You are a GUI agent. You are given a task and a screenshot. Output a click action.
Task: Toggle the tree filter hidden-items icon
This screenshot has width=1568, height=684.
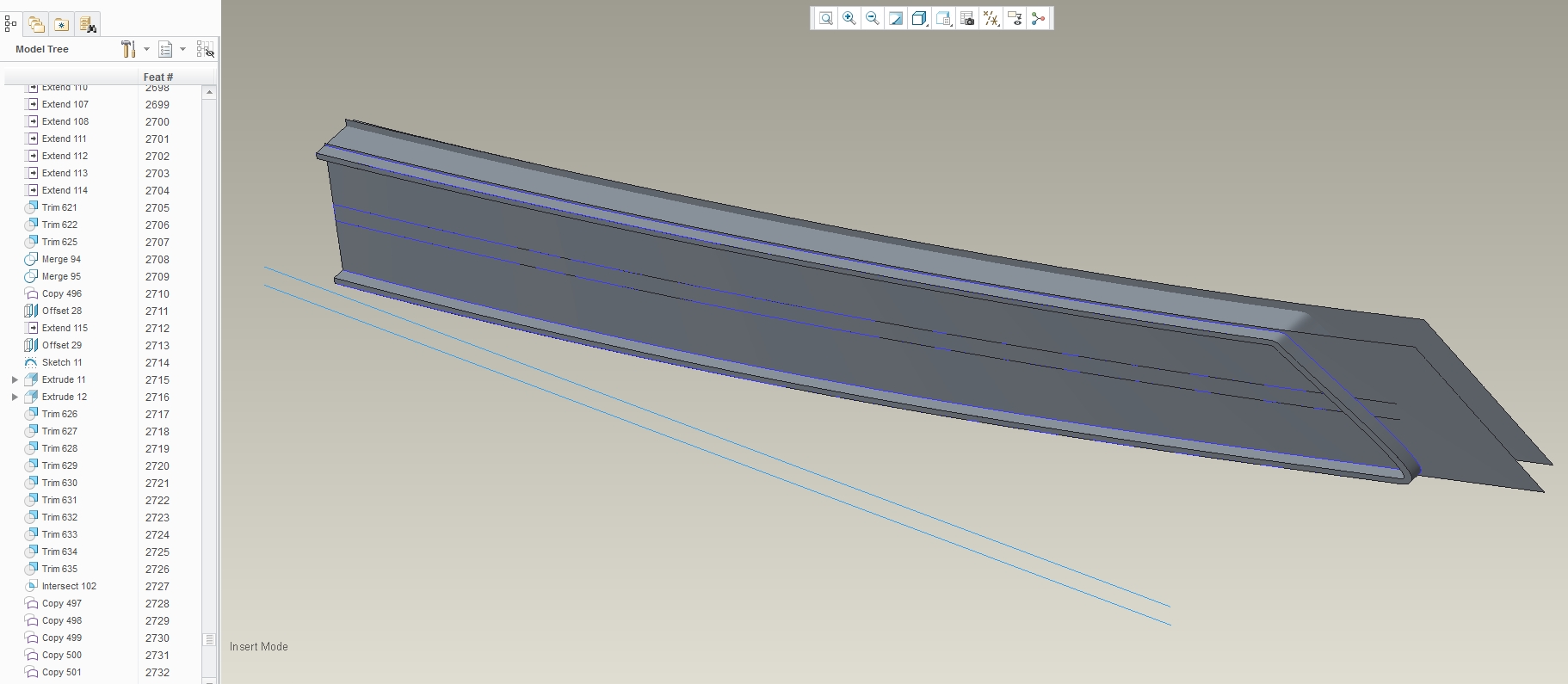click(205, 49)
